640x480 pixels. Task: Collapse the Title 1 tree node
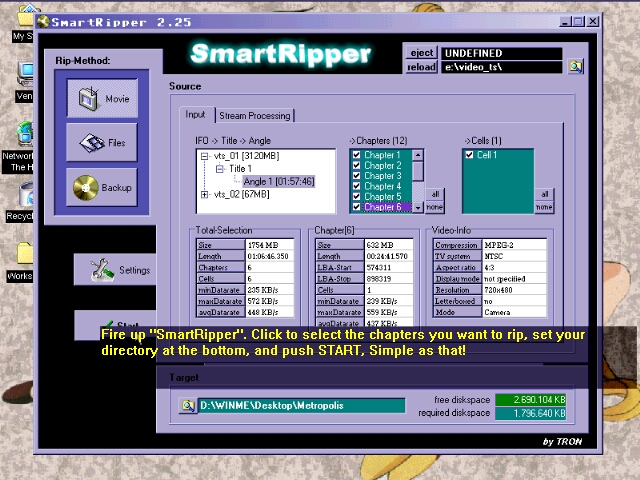point(220,169)
